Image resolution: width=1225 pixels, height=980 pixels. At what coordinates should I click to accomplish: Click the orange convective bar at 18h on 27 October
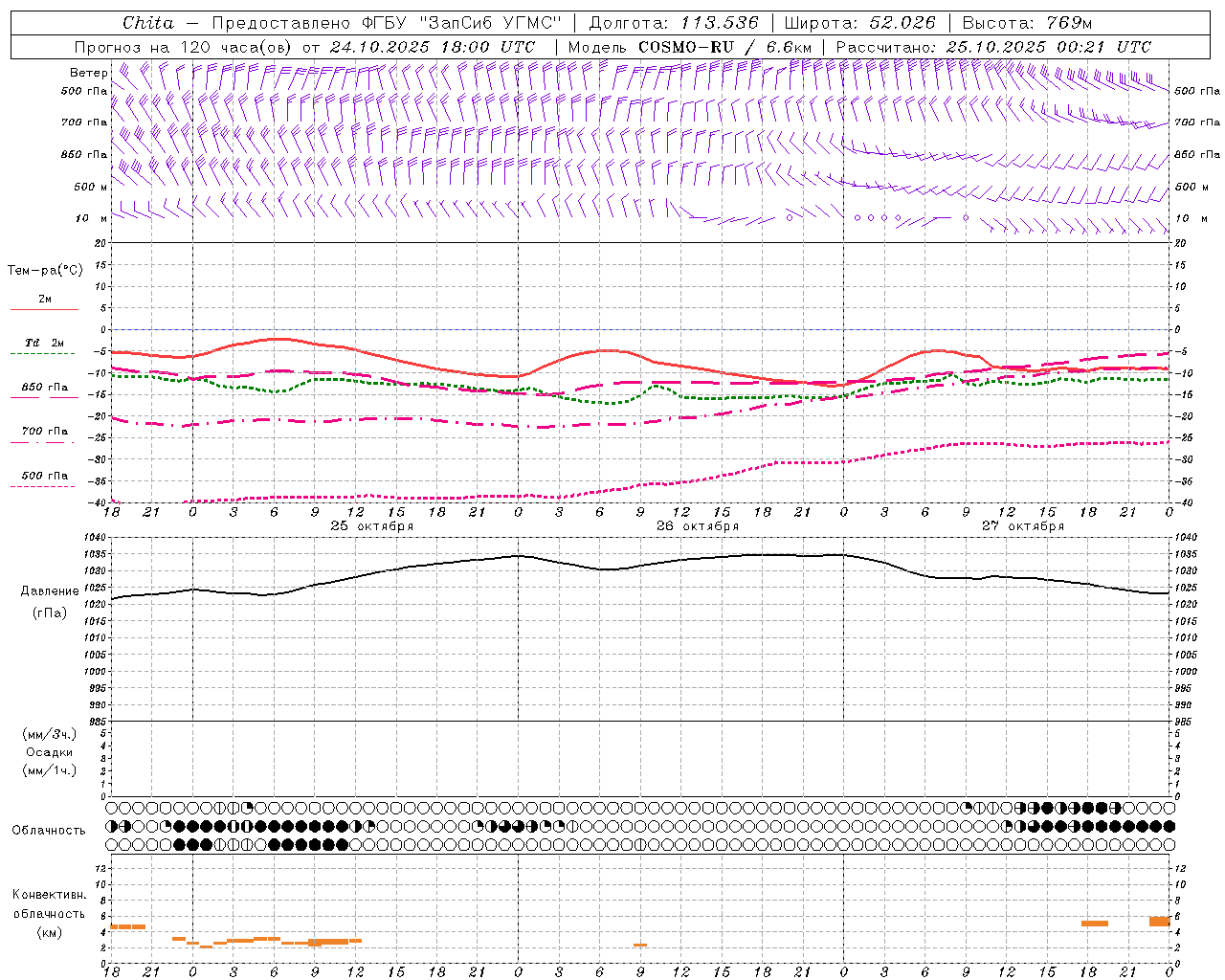pos(1095,924)
